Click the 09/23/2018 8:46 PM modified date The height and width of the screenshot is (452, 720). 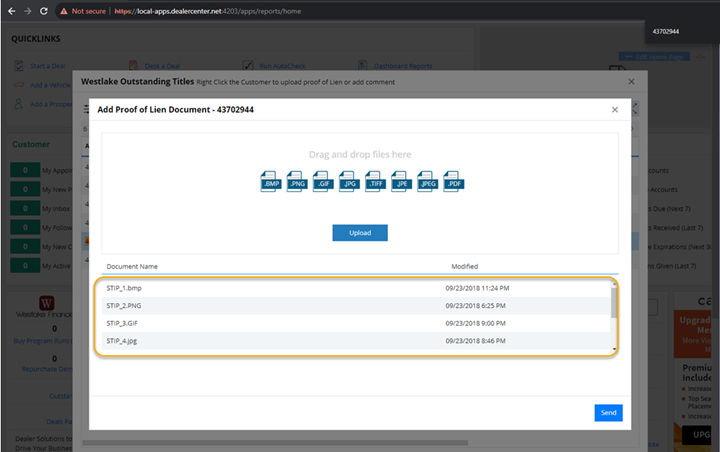tap(475, 341)
